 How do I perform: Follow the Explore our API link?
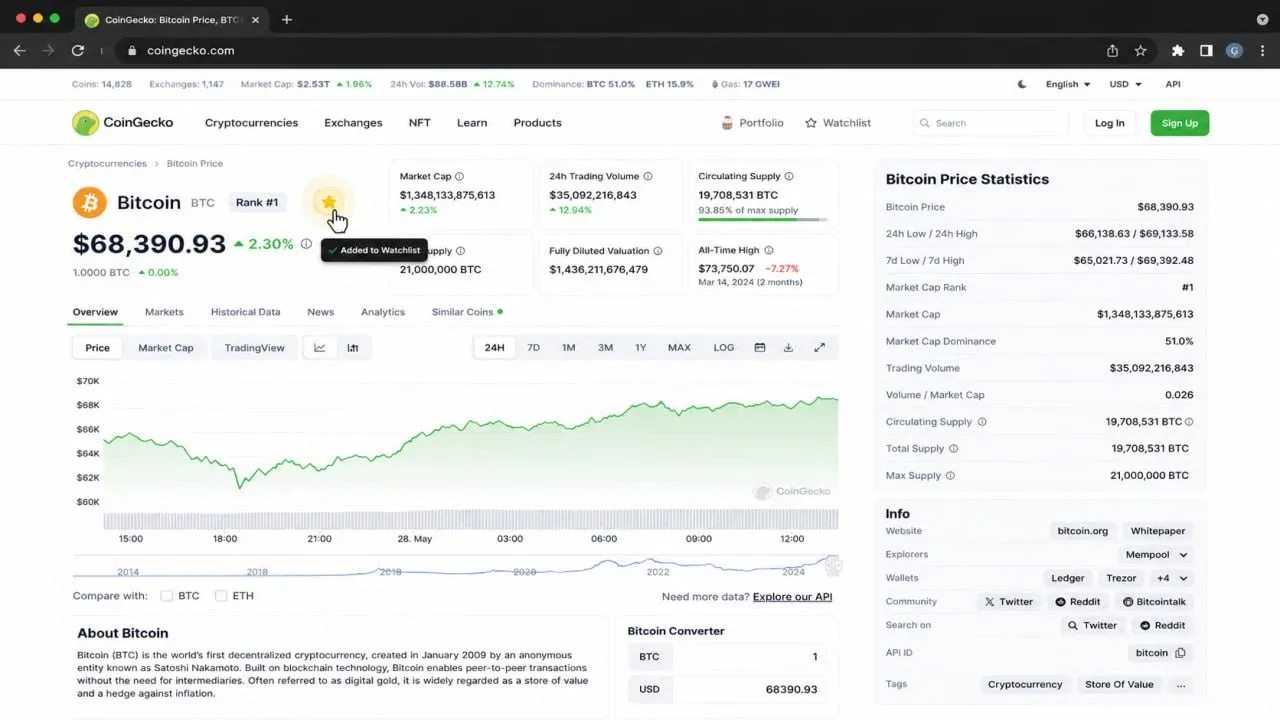792,597
